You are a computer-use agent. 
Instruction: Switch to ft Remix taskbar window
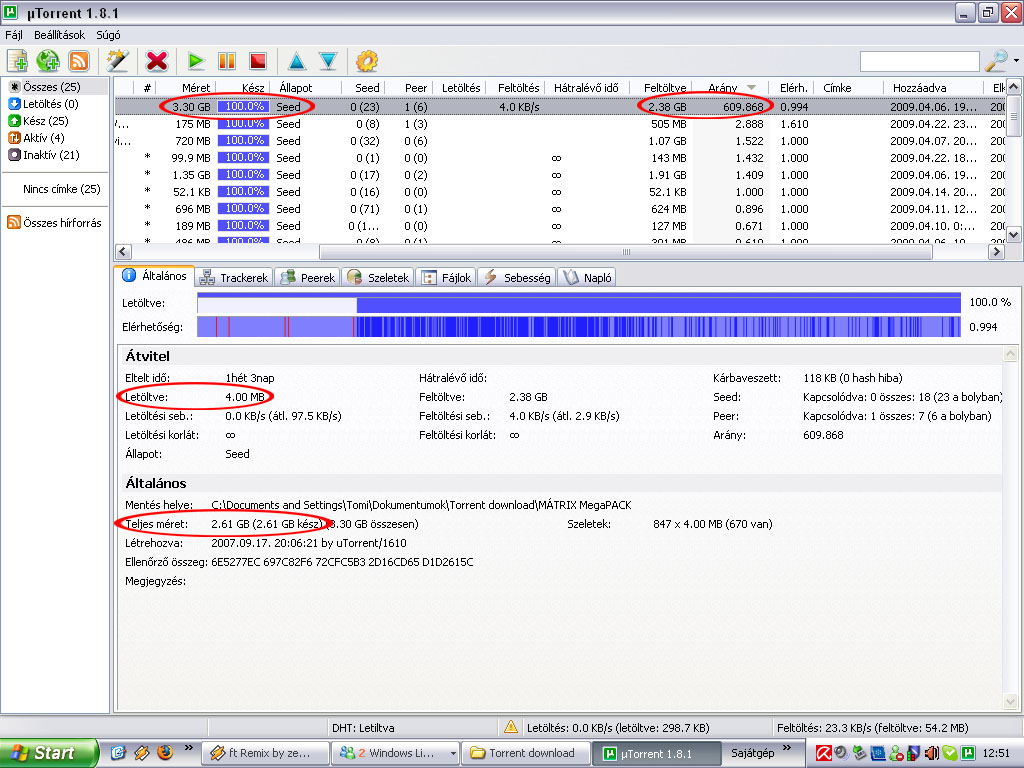coord(264,753)
